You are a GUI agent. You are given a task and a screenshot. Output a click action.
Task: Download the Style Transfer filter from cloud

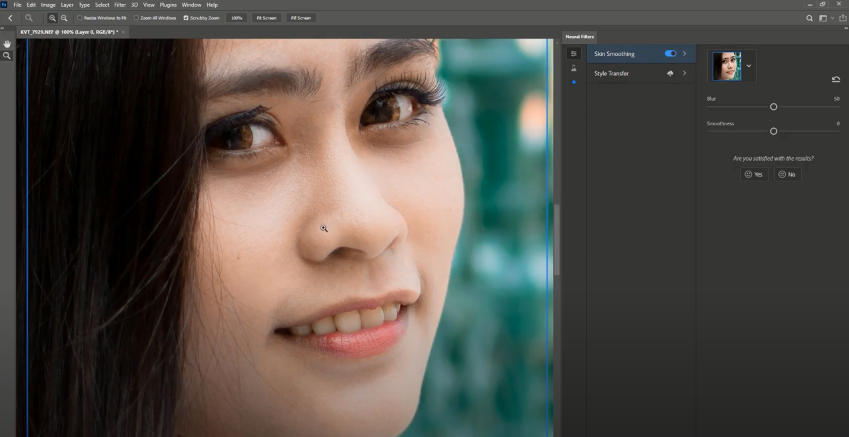pos(670,73)
